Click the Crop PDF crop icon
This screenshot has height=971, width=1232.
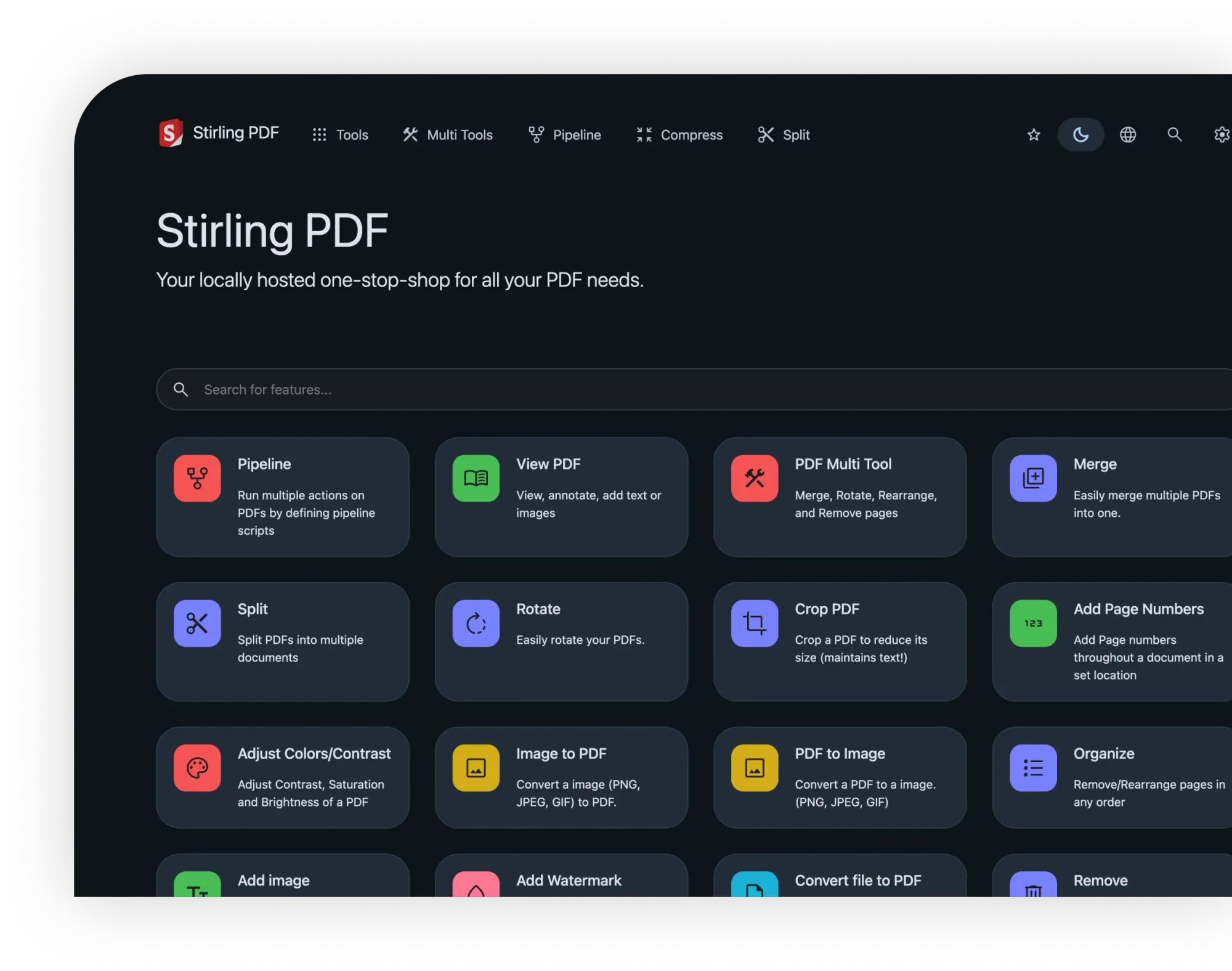click(755, 623)
